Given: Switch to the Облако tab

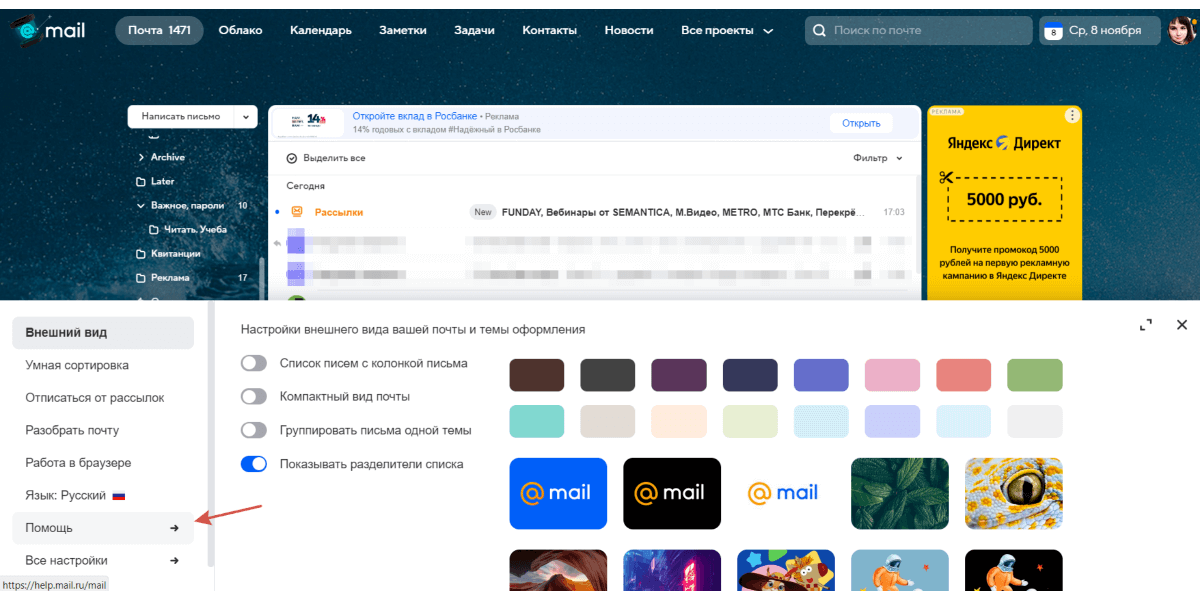Looking at the screenshot, I should click(x=240, y=31).
